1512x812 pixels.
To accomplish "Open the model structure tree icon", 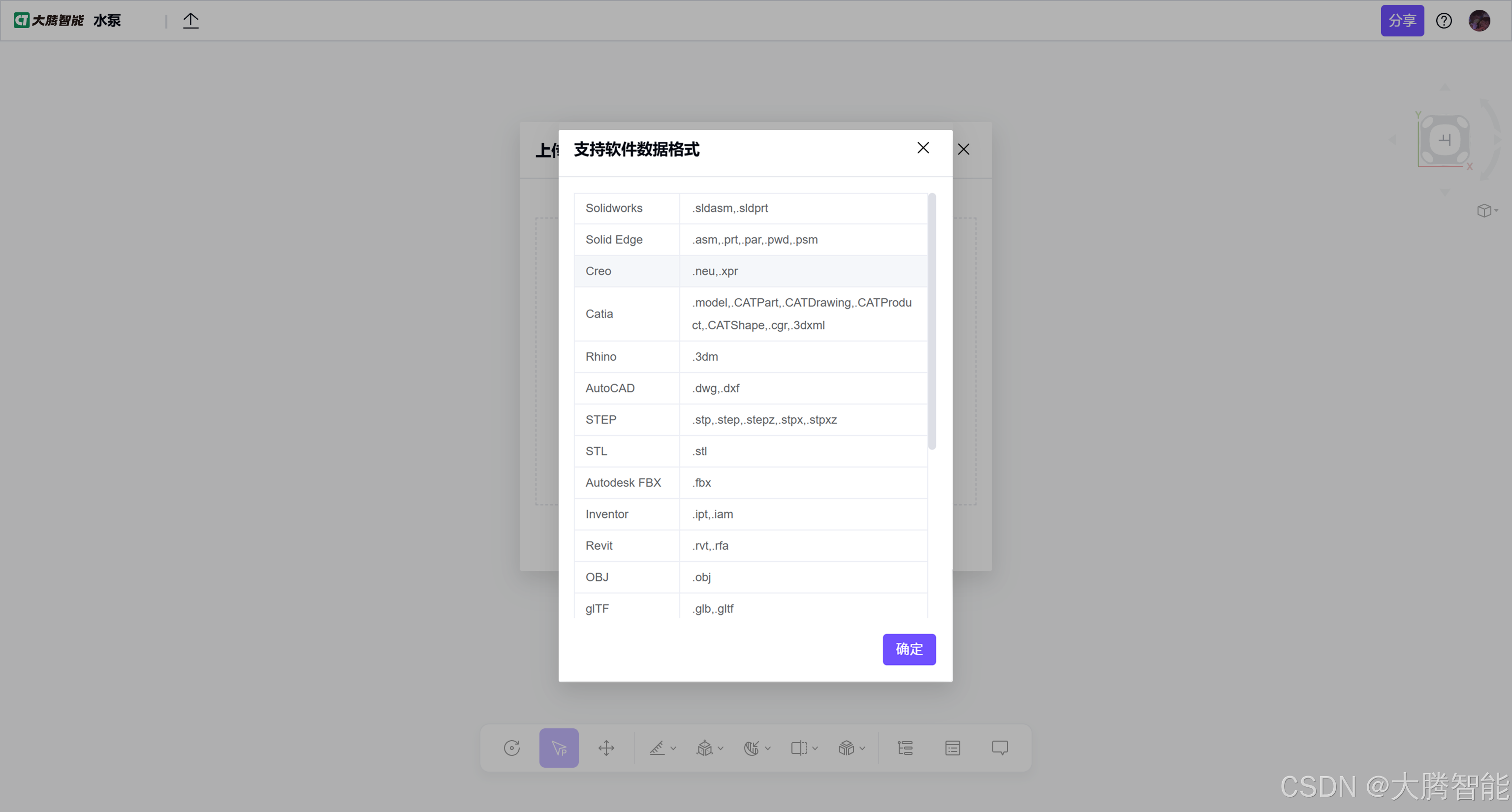I will pyautogui.click(x=905, y=748).
